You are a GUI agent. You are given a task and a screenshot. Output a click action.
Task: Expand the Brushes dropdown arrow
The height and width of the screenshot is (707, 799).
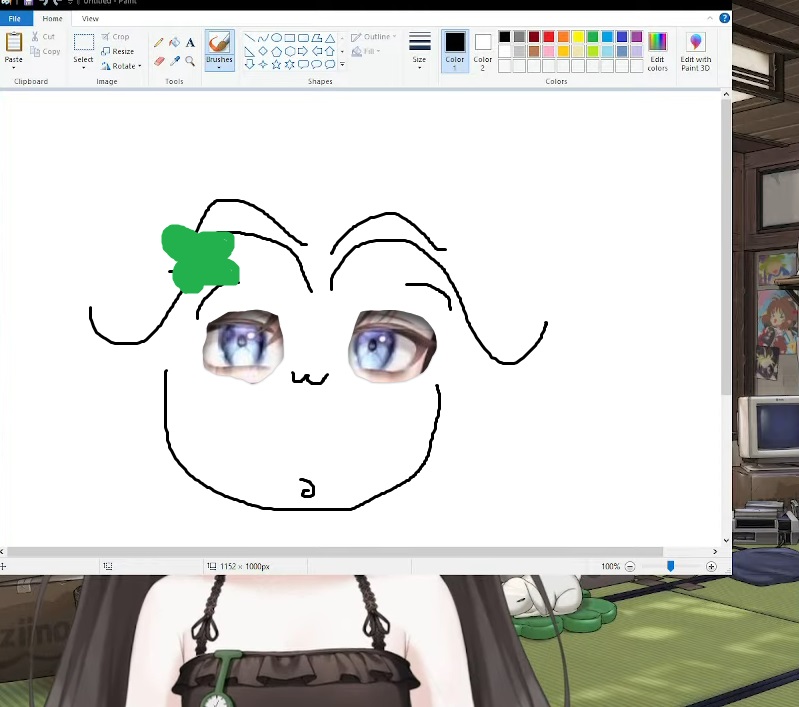[x=219, y=68]
